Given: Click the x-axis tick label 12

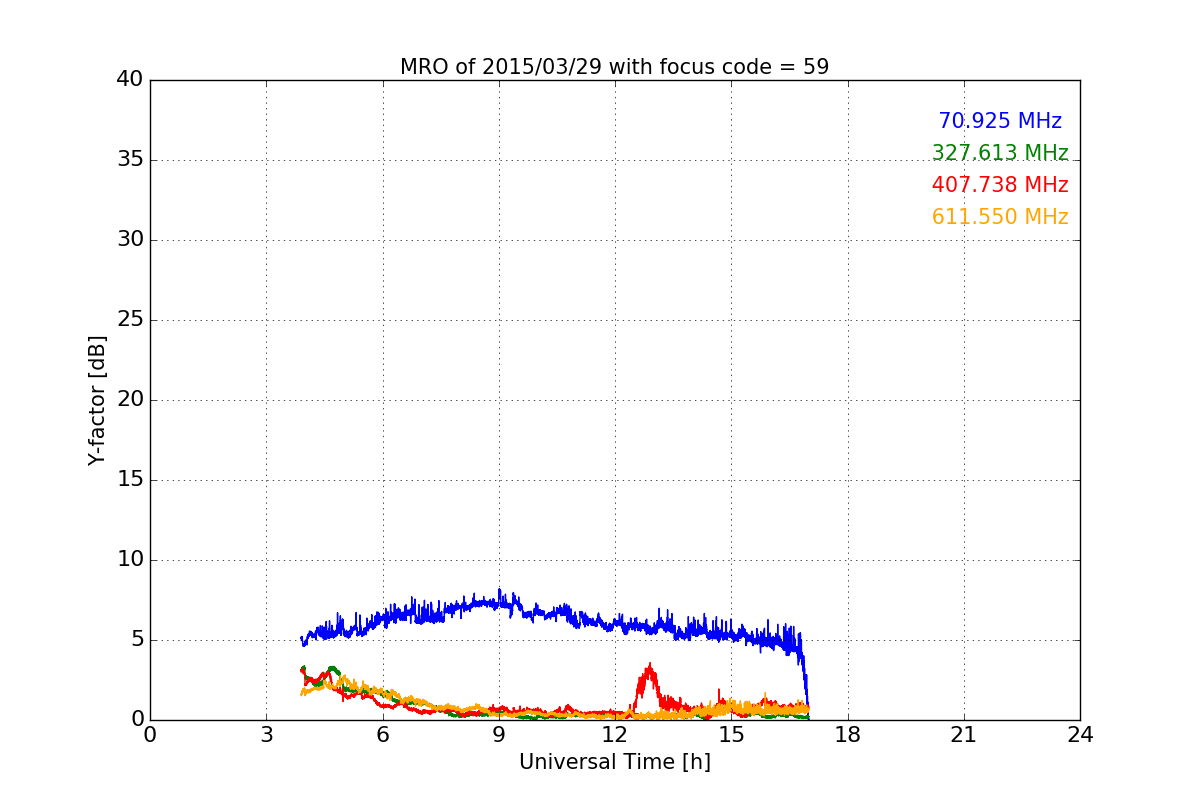Looking at the screenshot, I should pyautogui.click(x=615, y=735).
